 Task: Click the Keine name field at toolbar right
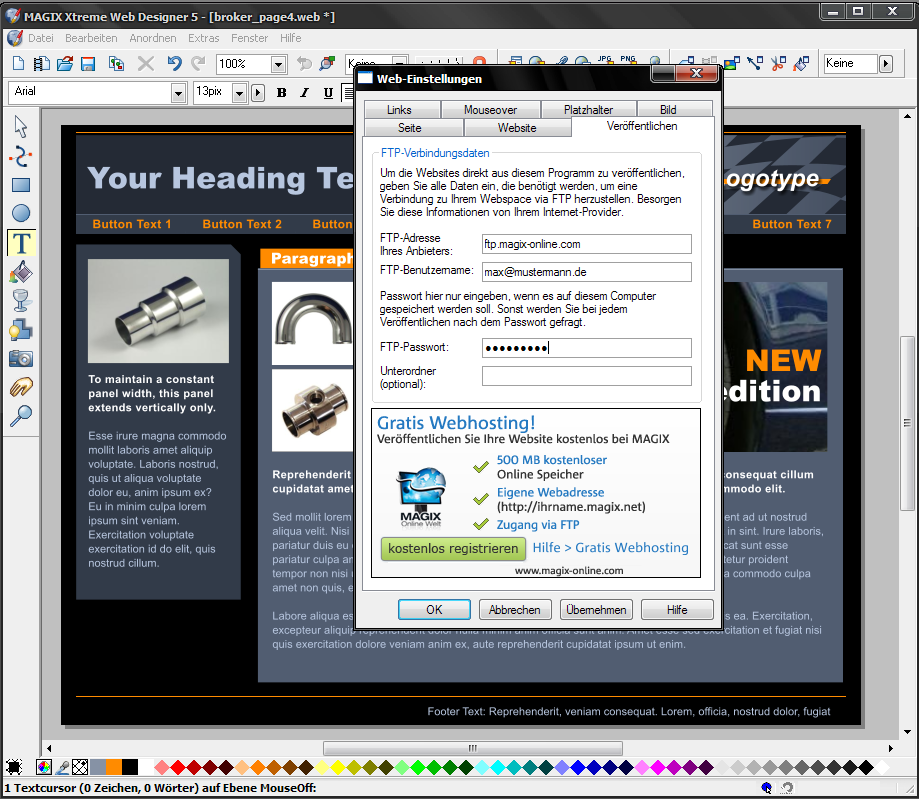tap(851, 63)
